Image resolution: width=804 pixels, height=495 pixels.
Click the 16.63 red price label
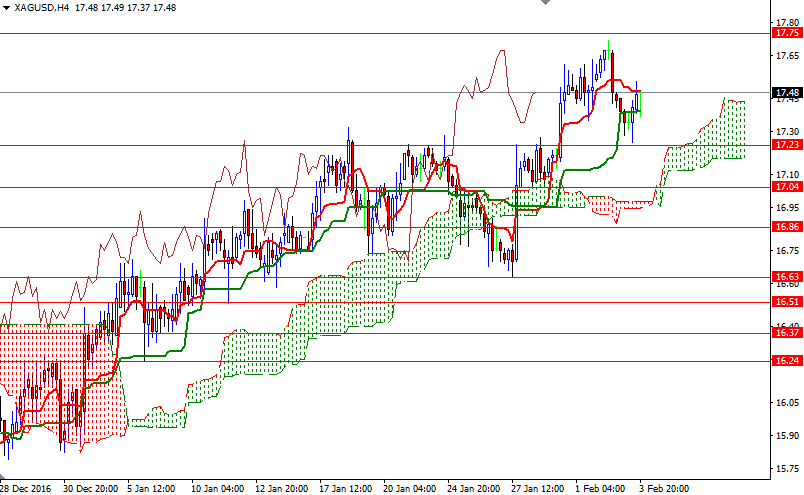click(787, 277)
